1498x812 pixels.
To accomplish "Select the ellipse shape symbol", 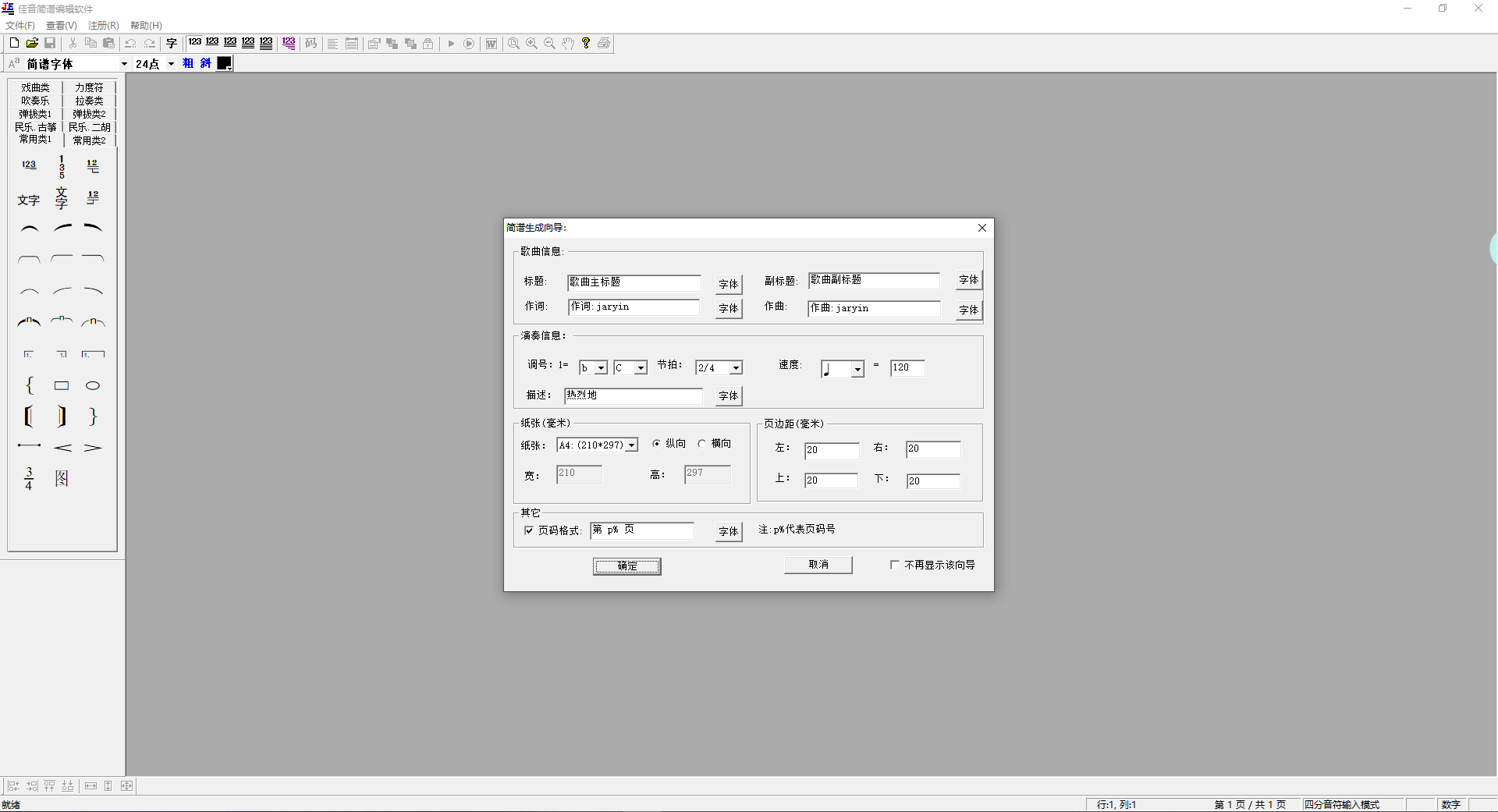I will pos(93,385).
